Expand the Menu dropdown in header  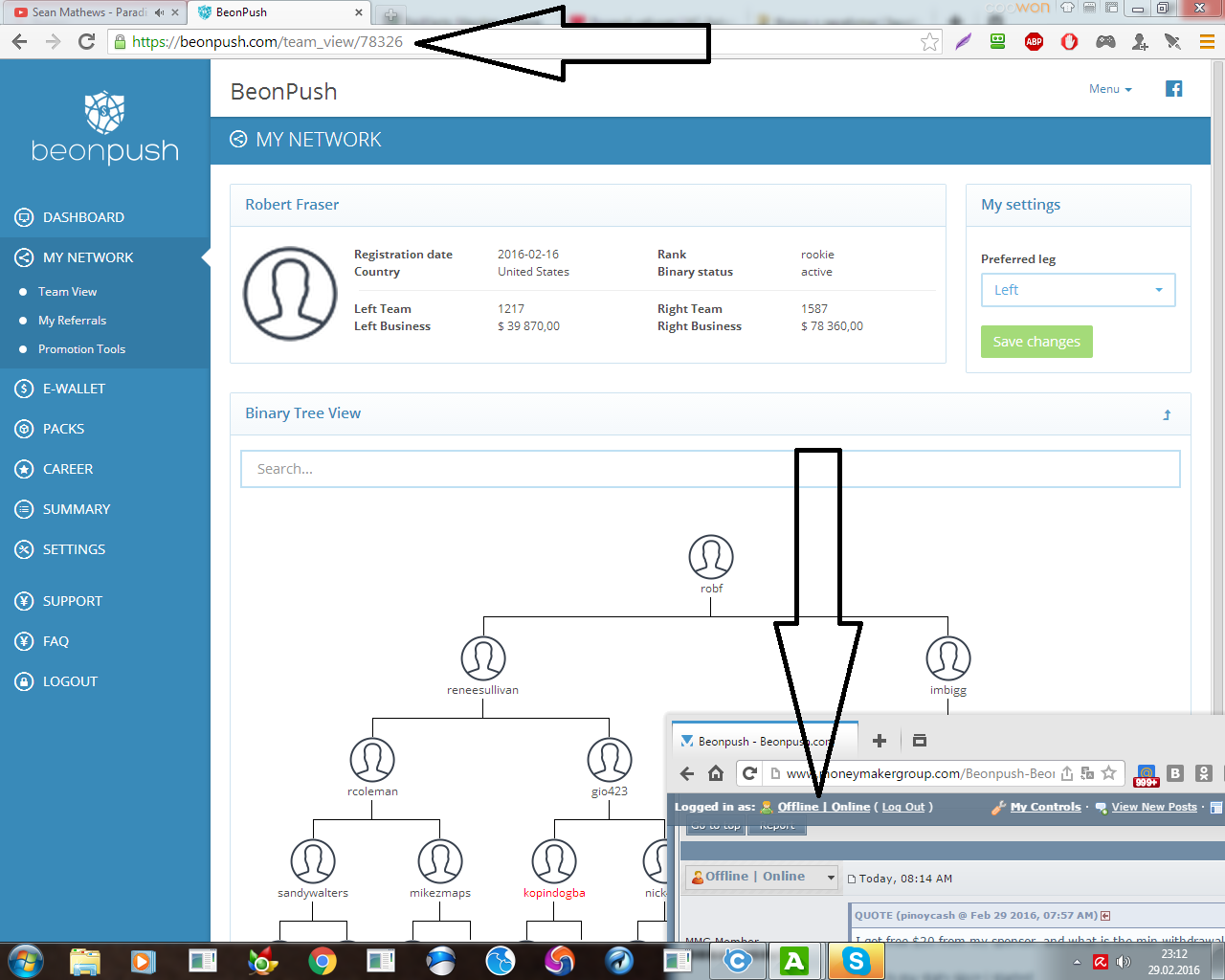click(x=1110, y=89)
